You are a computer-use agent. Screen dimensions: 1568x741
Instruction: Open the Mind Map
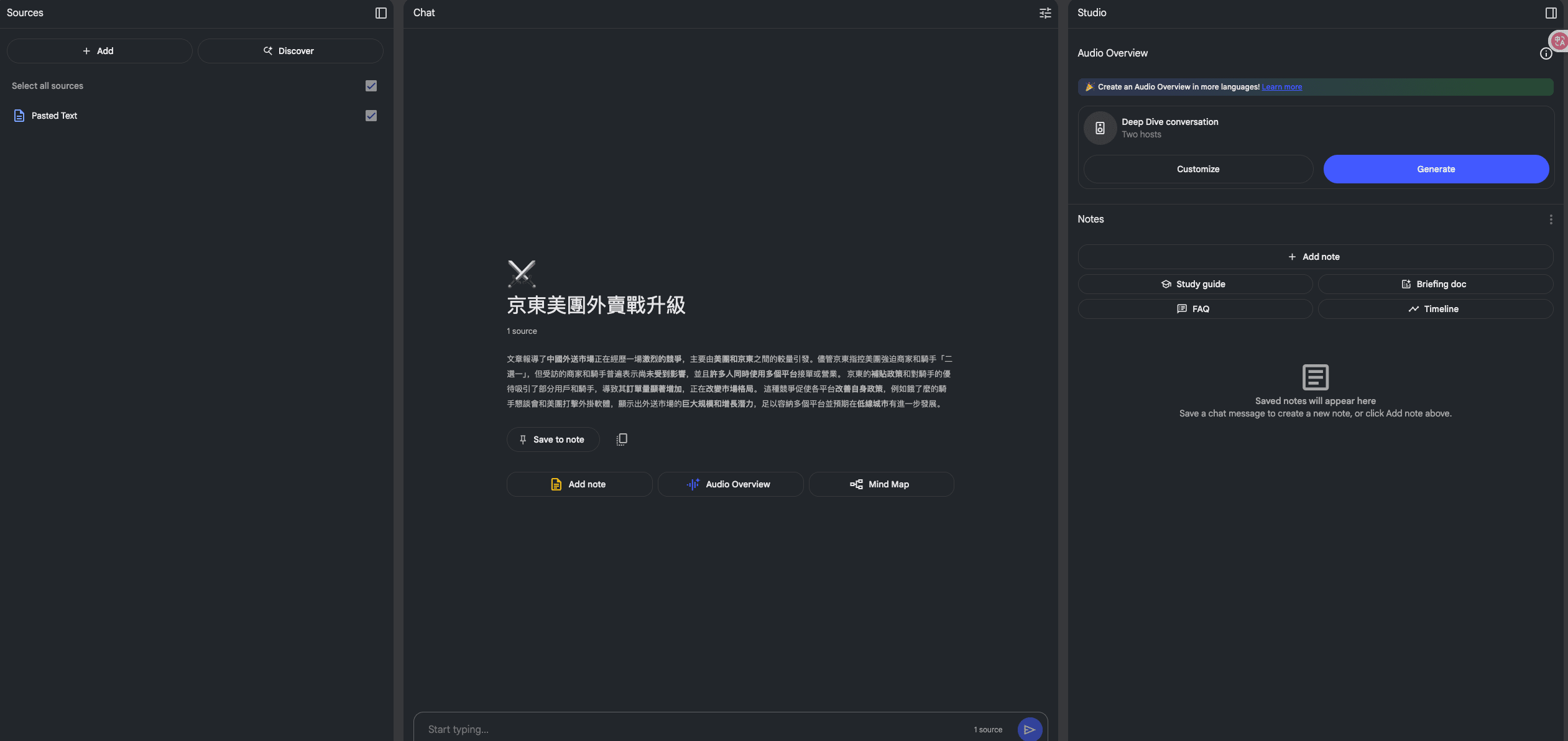881,484
